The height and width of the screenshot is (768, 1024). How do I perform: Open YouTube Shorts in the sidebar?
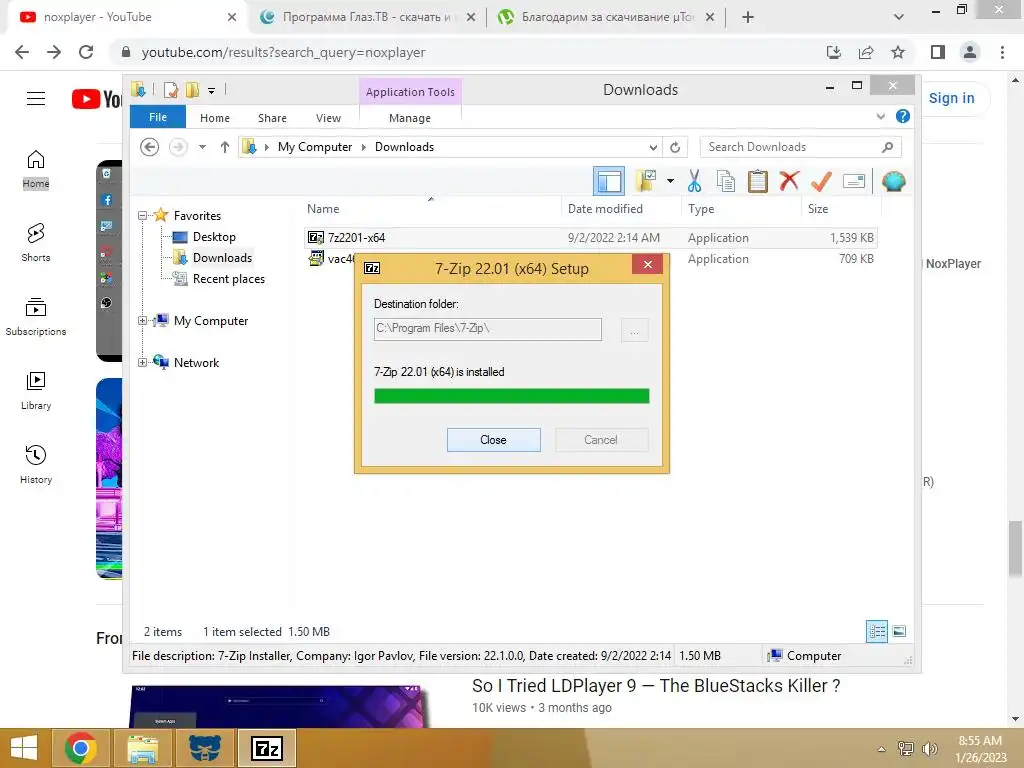pos(36,242)
